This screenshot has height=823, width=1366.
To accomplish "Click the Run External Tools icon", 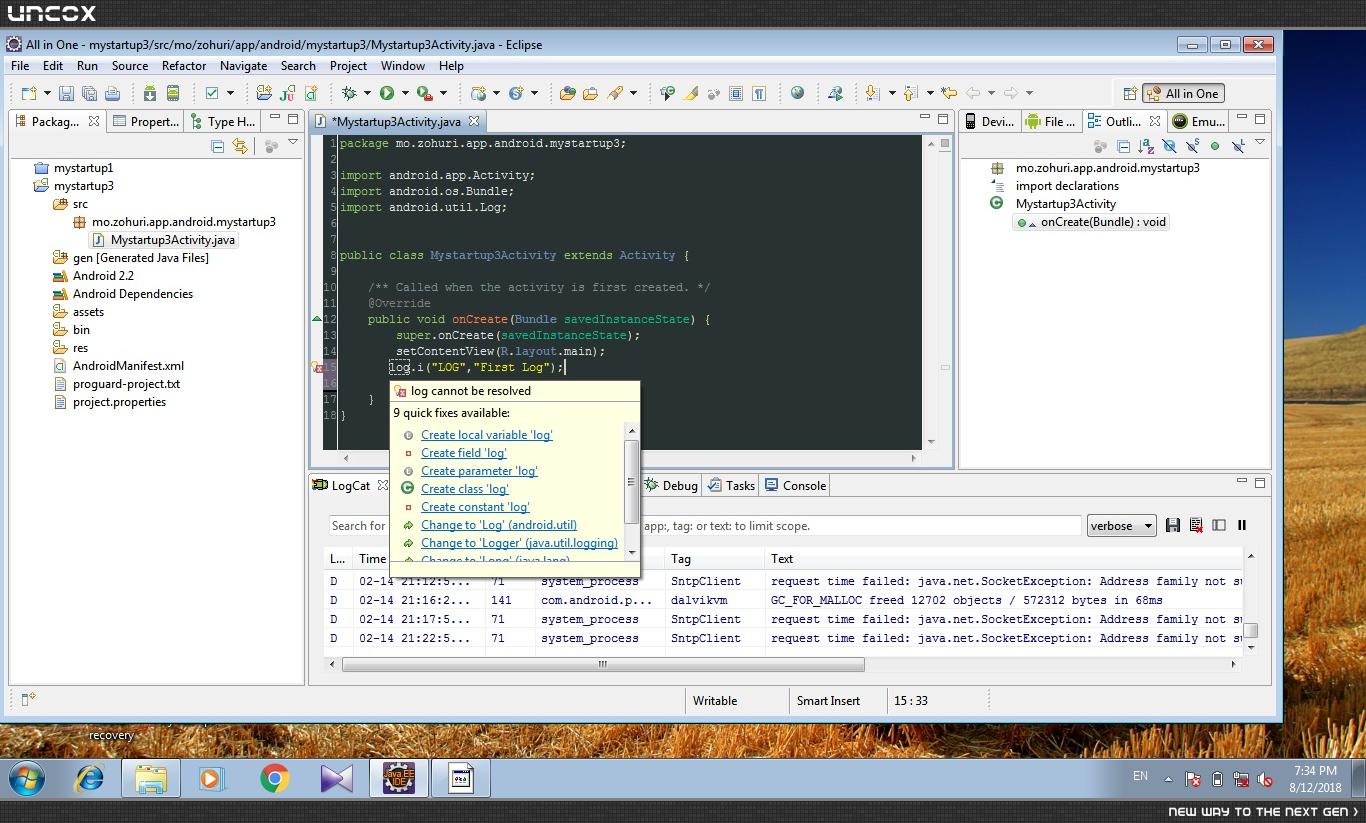I will coord(424,93).
